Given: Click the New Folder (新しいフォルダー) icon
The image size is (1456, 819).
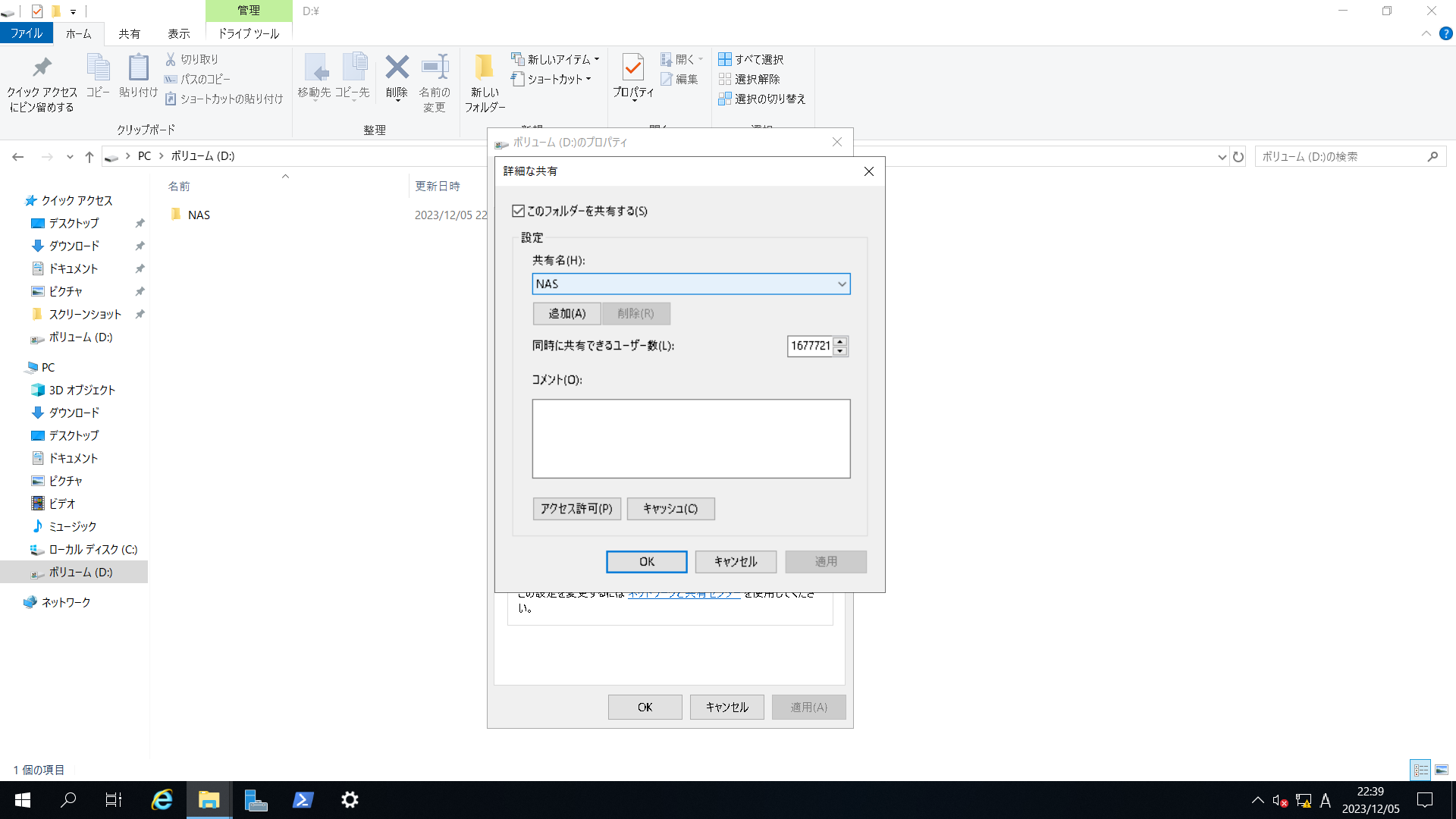Looking at the screenshot, I should coord(484,82).
